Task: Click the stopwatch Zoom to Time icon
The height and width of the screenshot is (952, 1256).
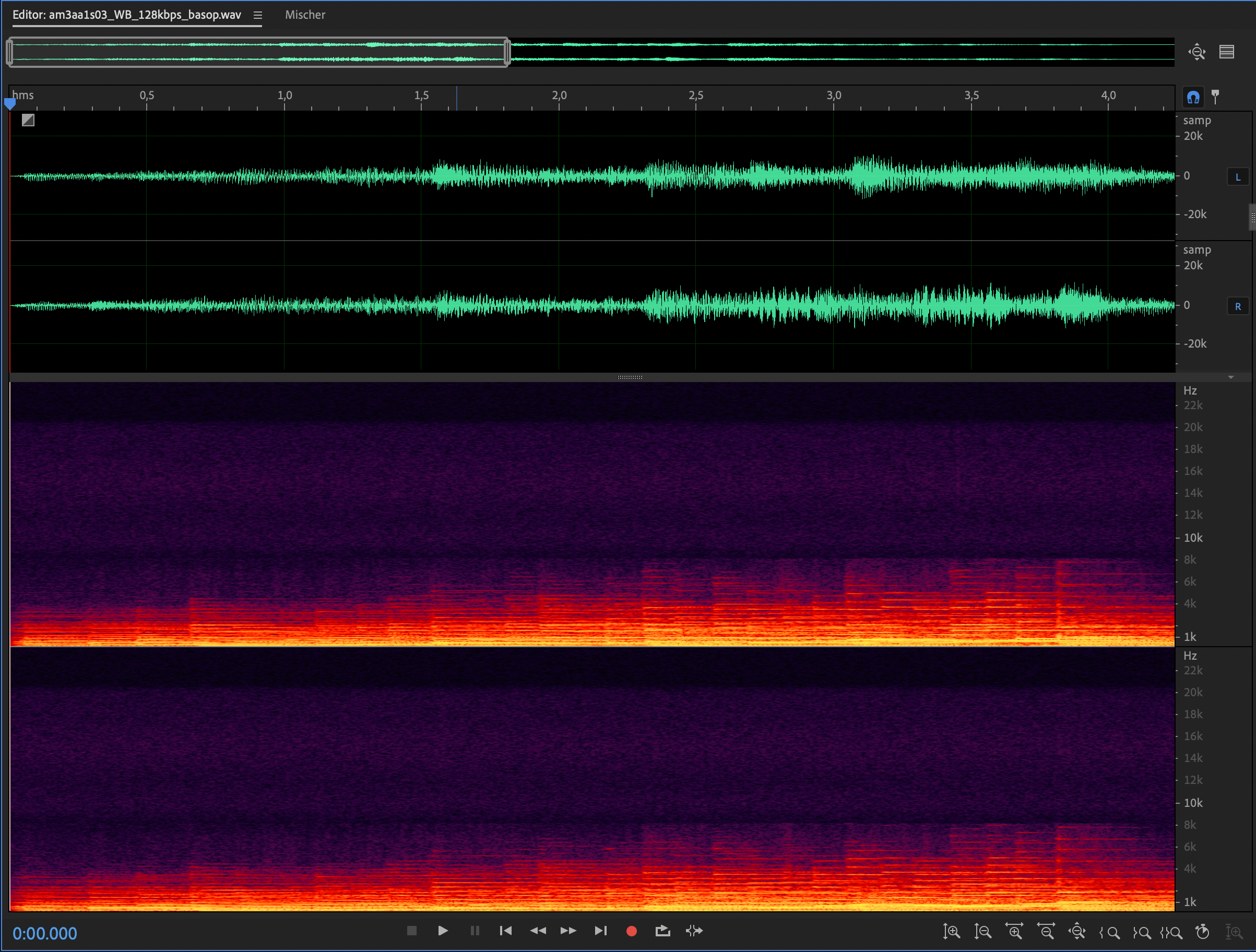Action: tap(1202, 932)
